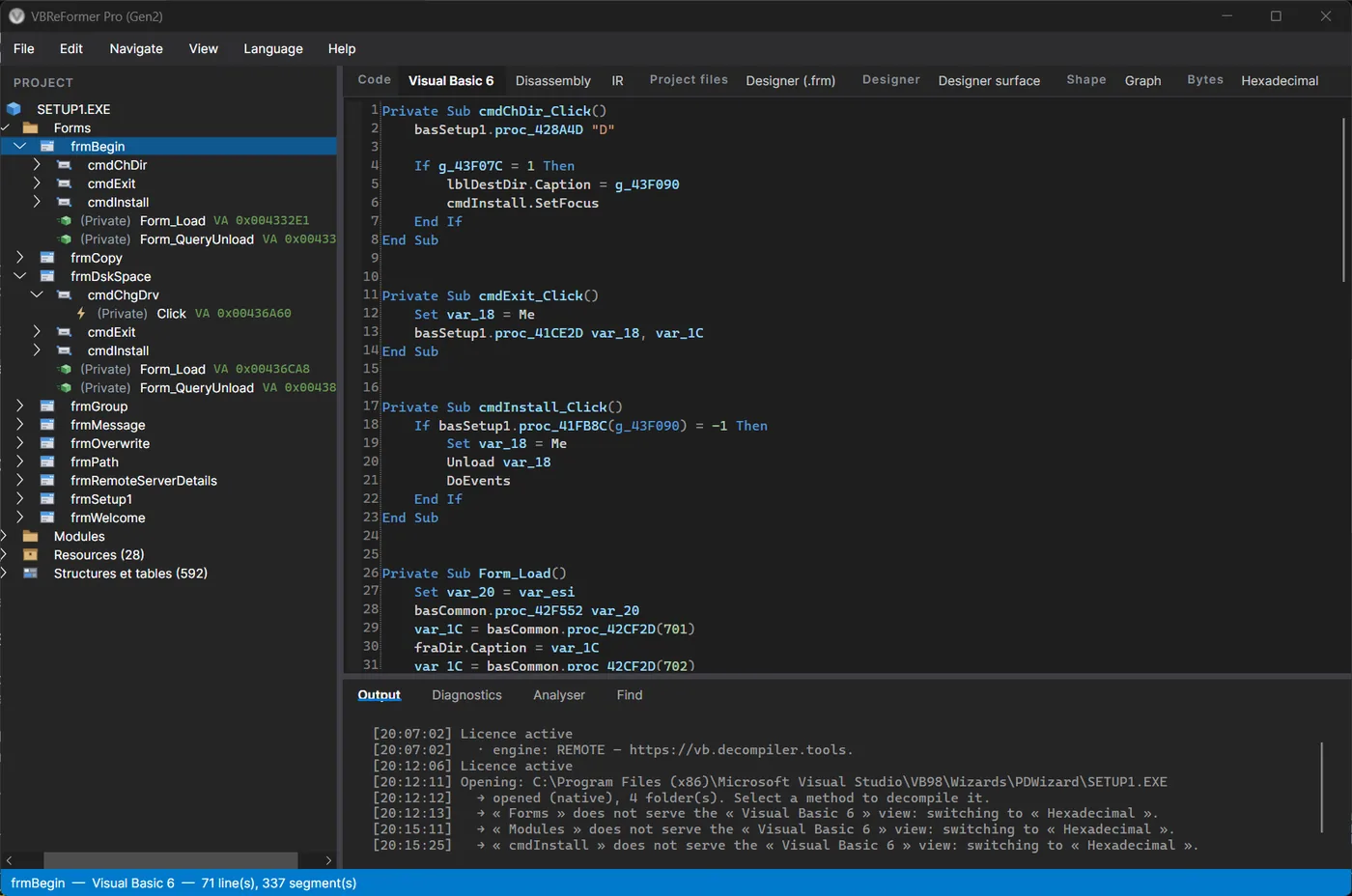Switch to the Disassembly tab
This screenshot has width=1352, height=896.
(x=553, y=81)
